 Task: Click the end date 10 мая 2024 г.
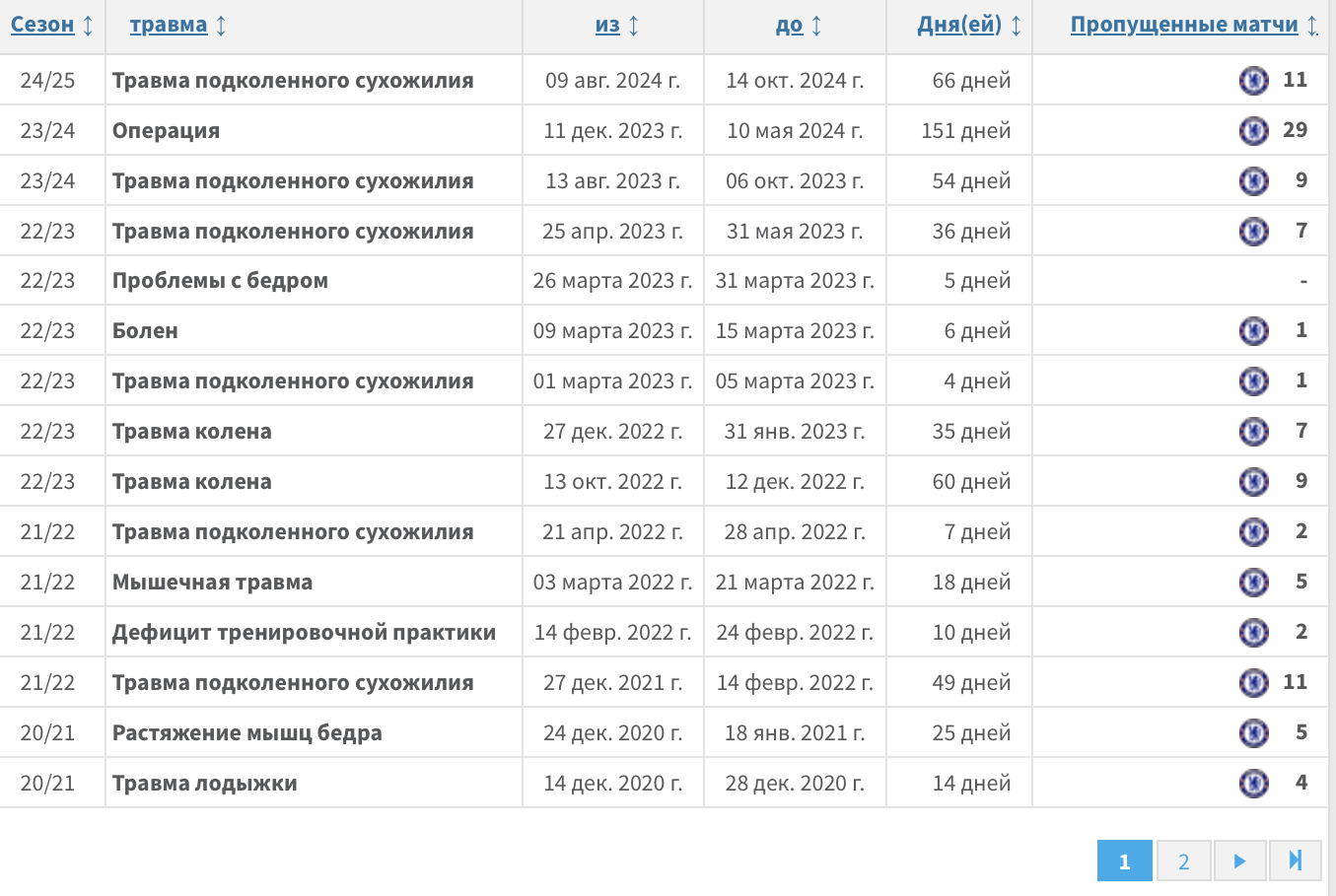[795, 130]
